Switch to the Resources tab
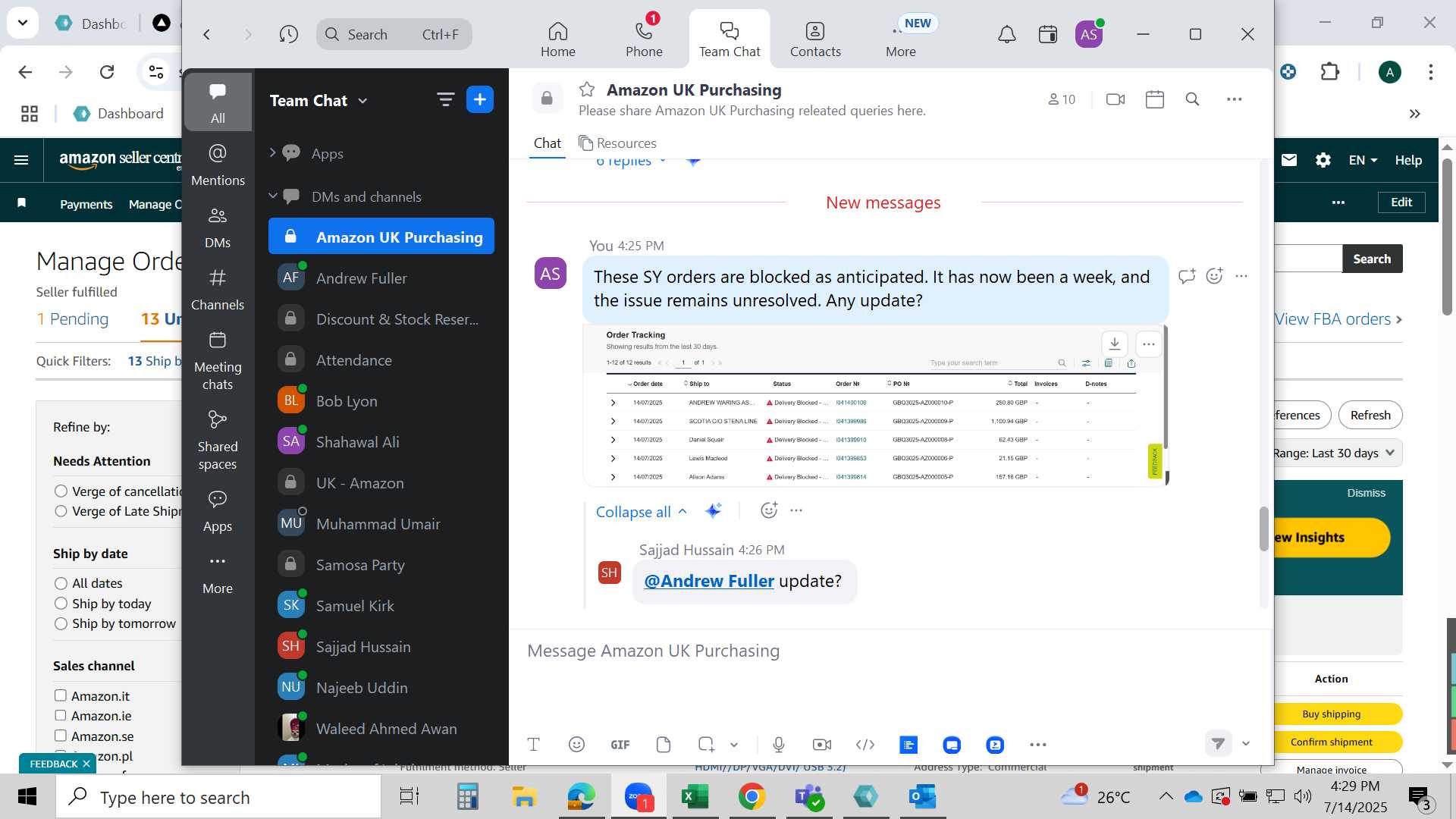1456x819 pixels. click(617, 143)
